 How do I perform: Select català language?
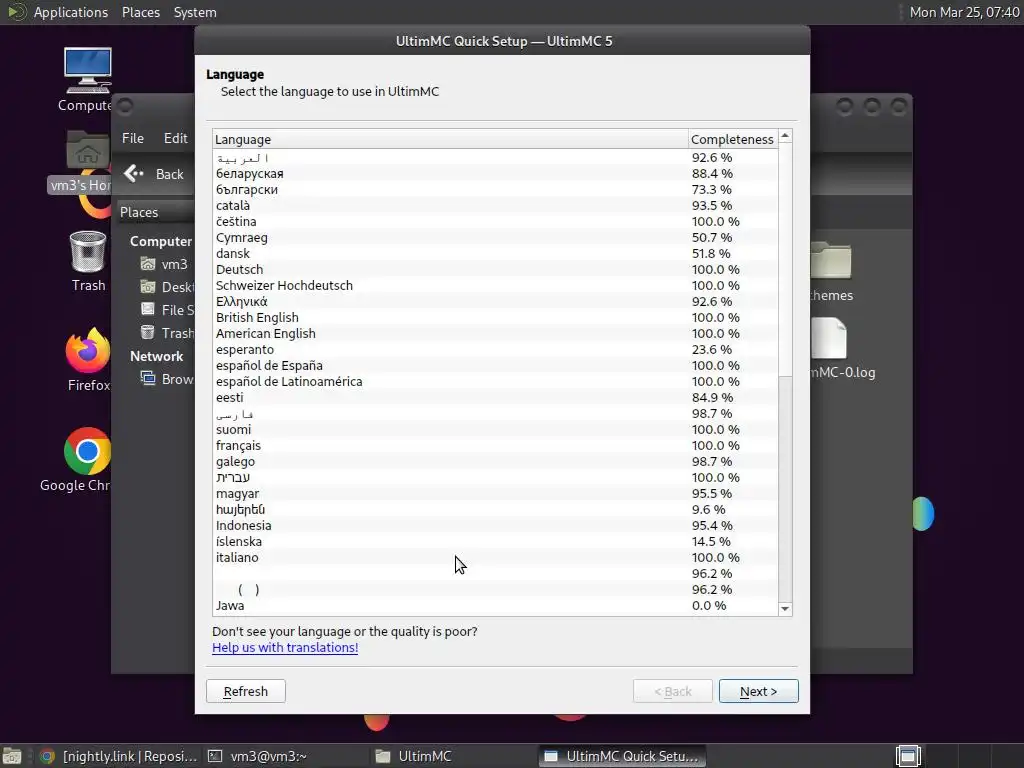(495, 205)
